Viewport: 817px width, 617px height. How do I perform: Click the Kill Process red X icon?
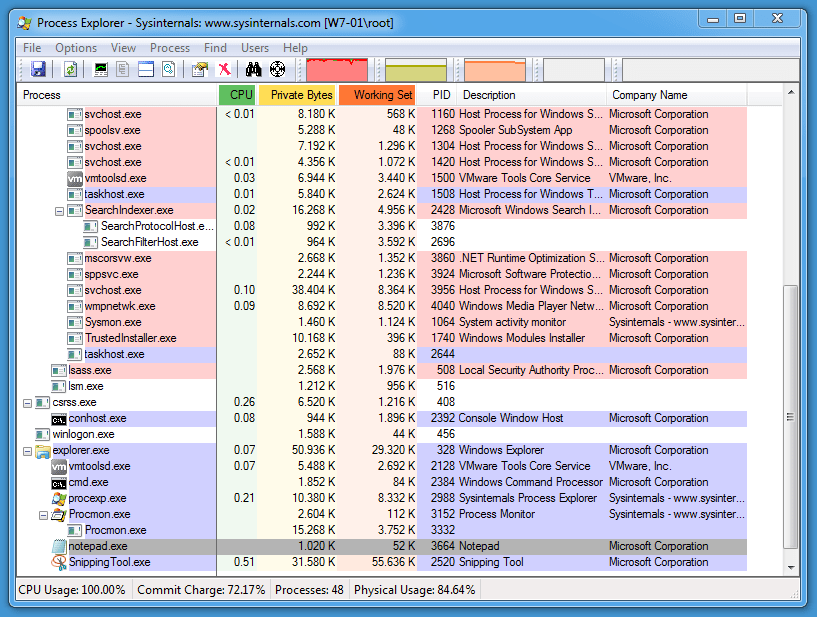coord(225,69)
